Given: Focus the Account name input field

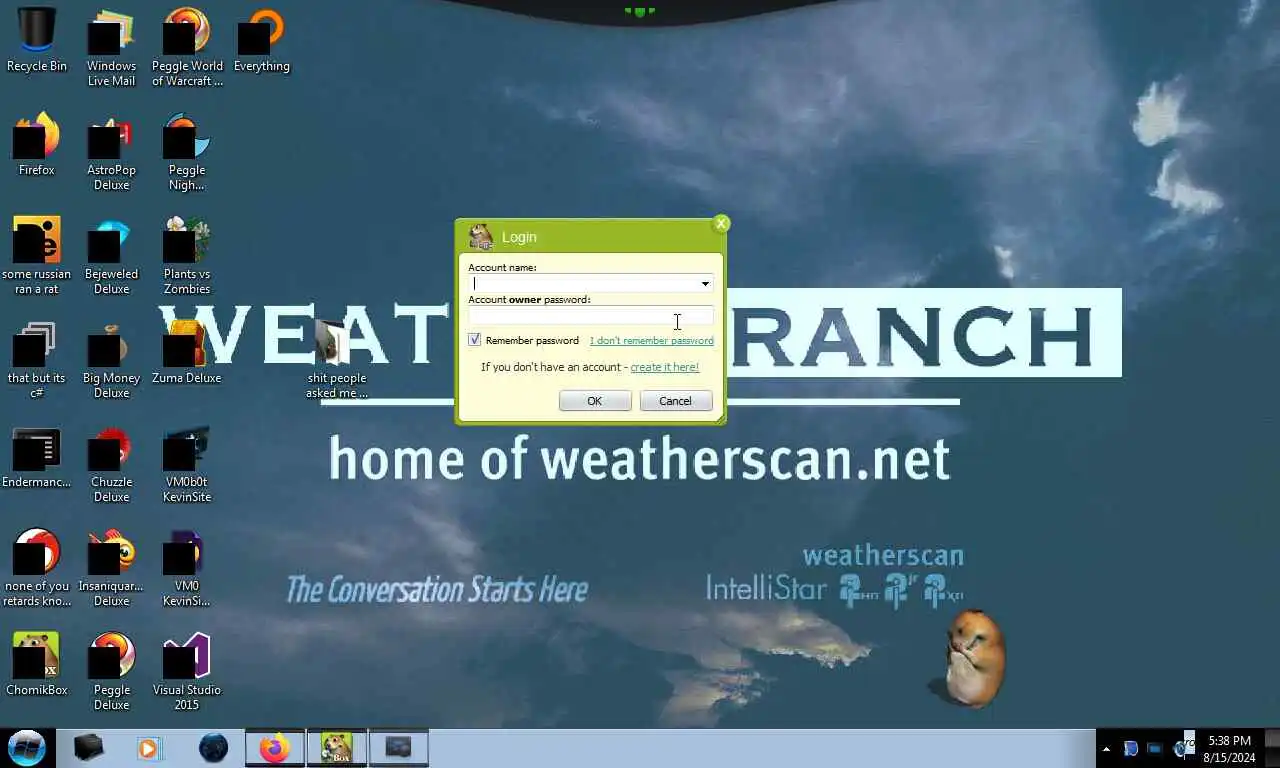Looking at the screenshot, I should coord(590,284).
